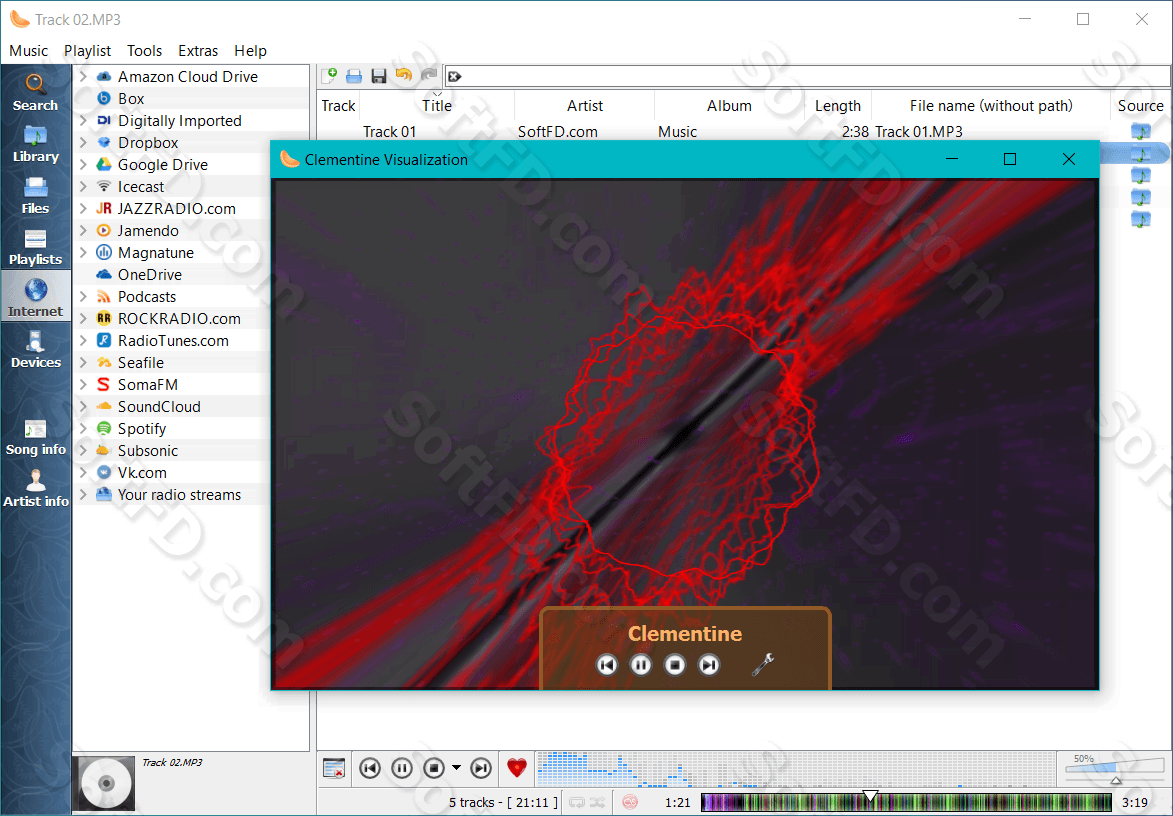Seek within the moodbar track position slider

[906, 803]
